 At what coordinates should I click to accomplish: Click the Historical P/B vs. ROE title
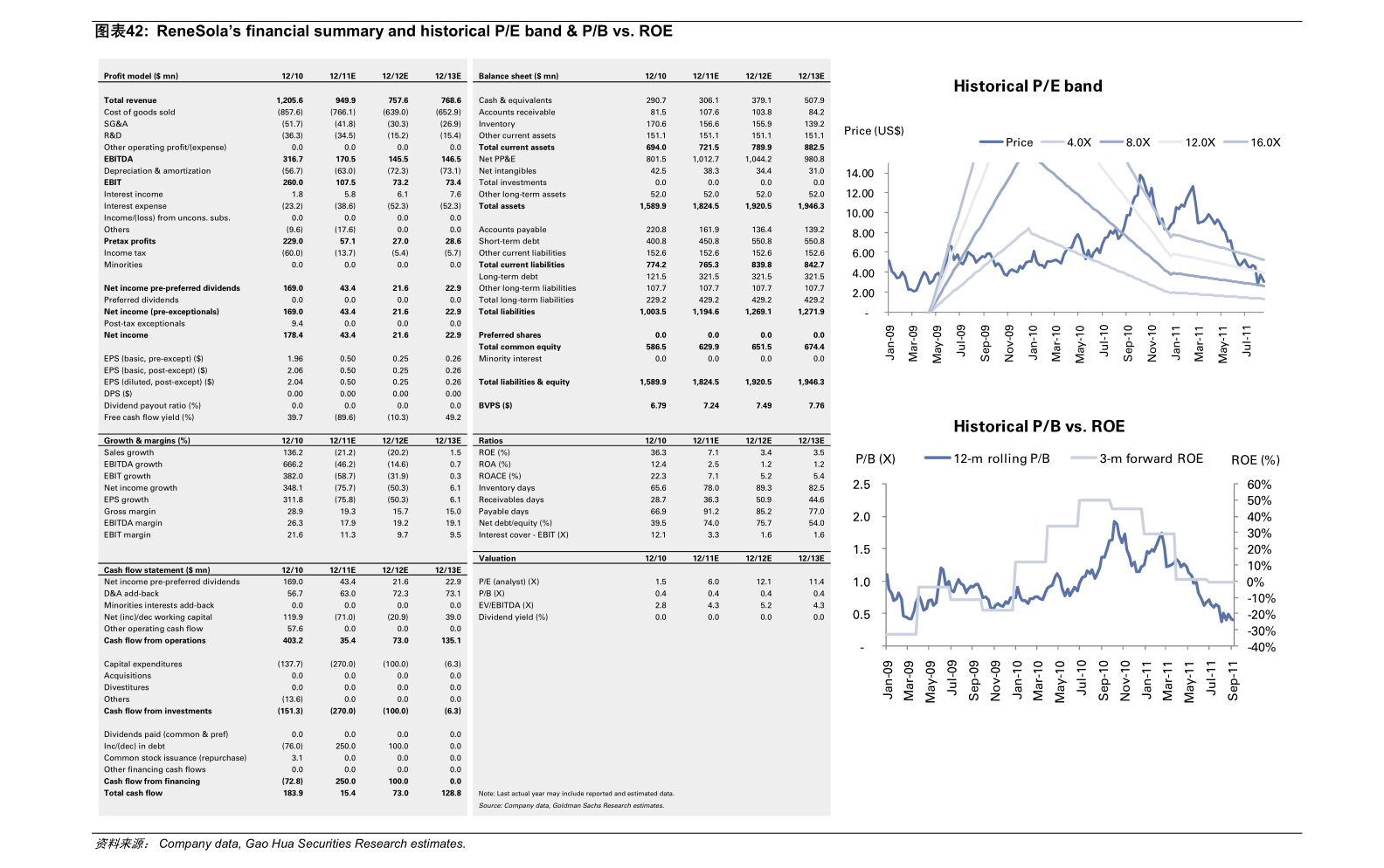point(1039,426)
